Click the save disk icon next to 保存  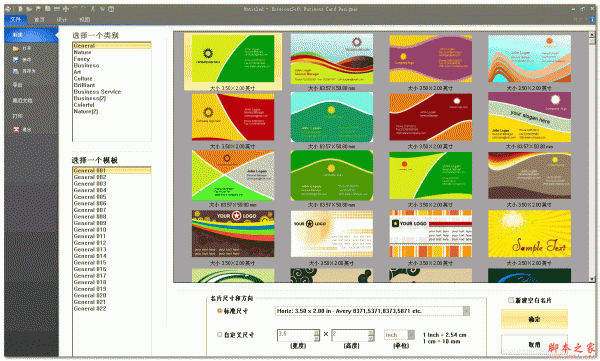pos(16,60)
